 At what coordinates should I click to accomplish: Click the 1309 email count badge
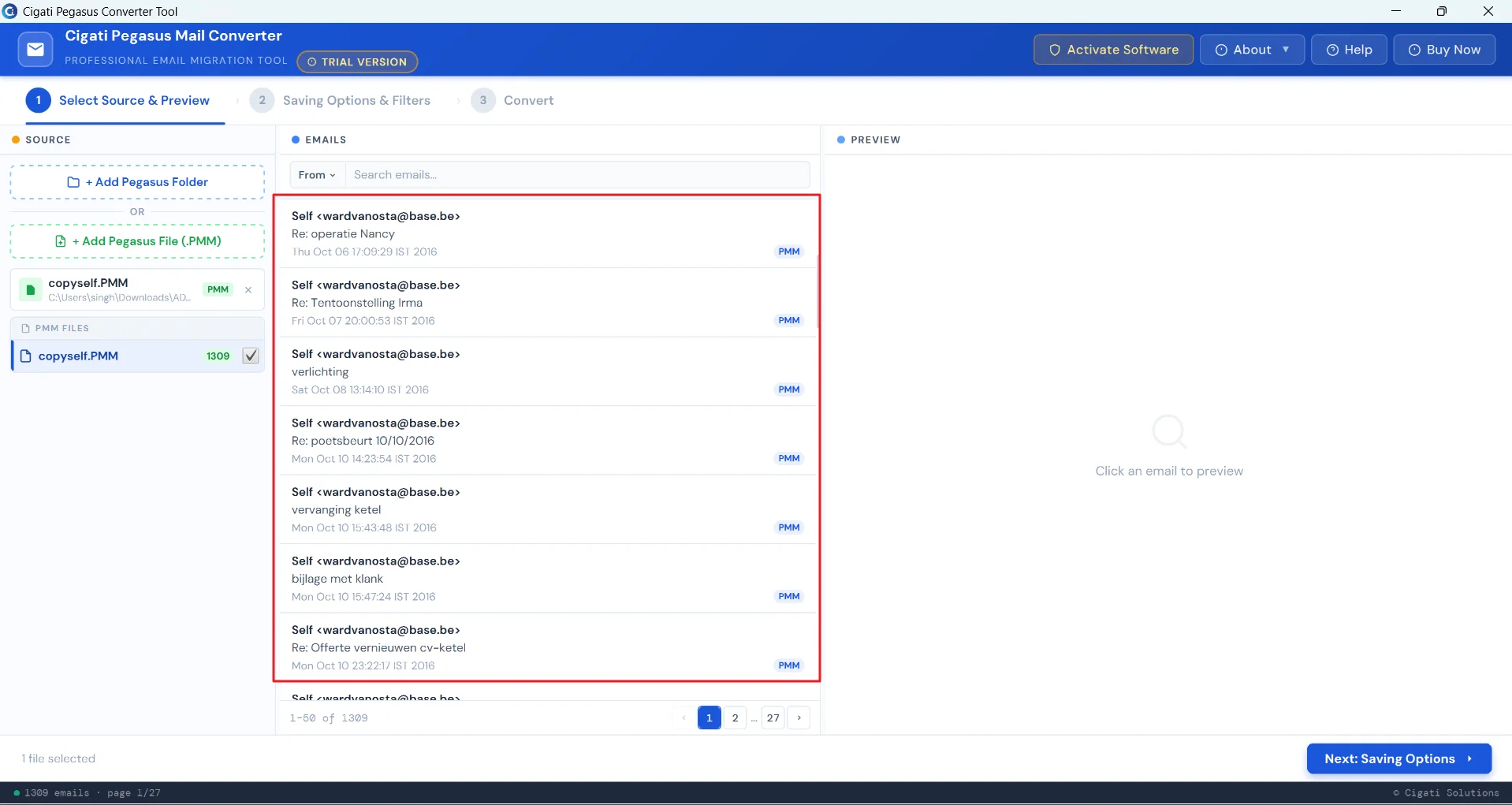pos(218,356)
